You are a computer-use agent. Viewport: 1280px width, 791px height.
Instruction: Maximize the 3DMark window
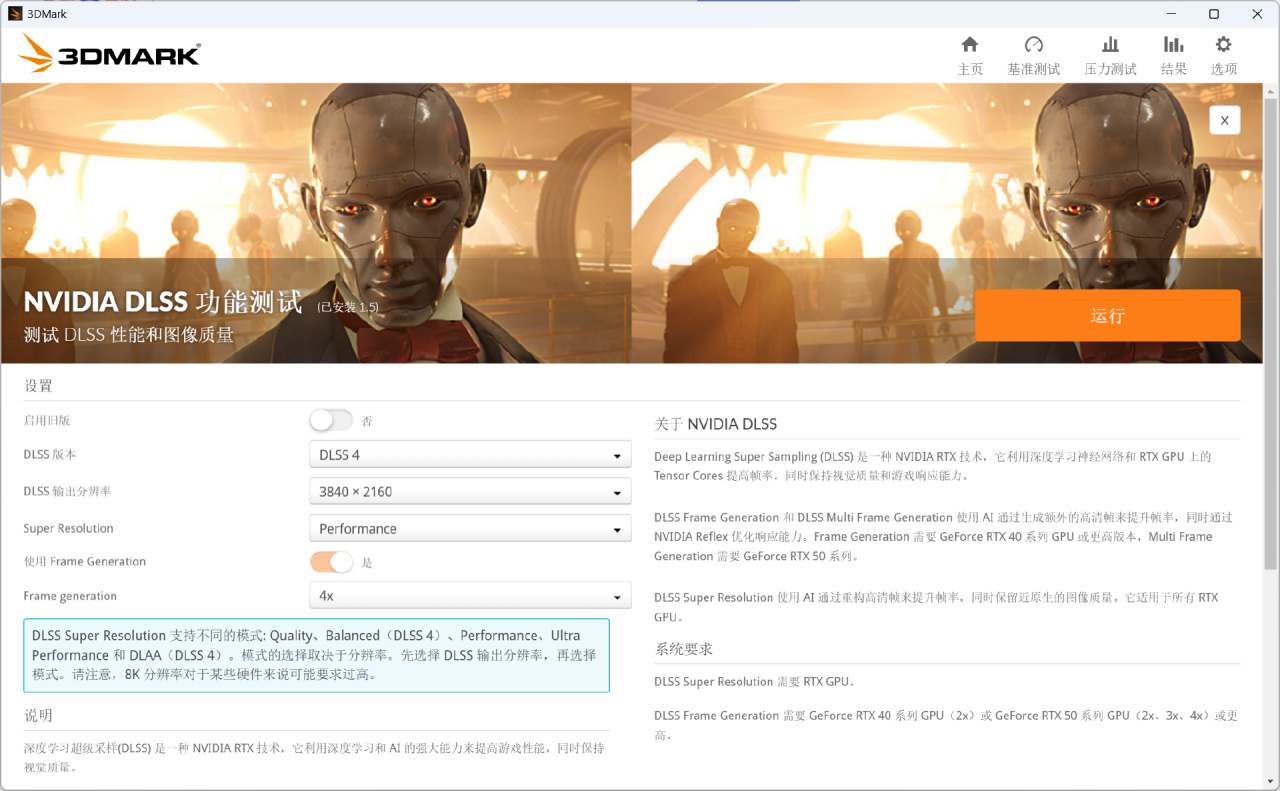[x=1214, y=14]
